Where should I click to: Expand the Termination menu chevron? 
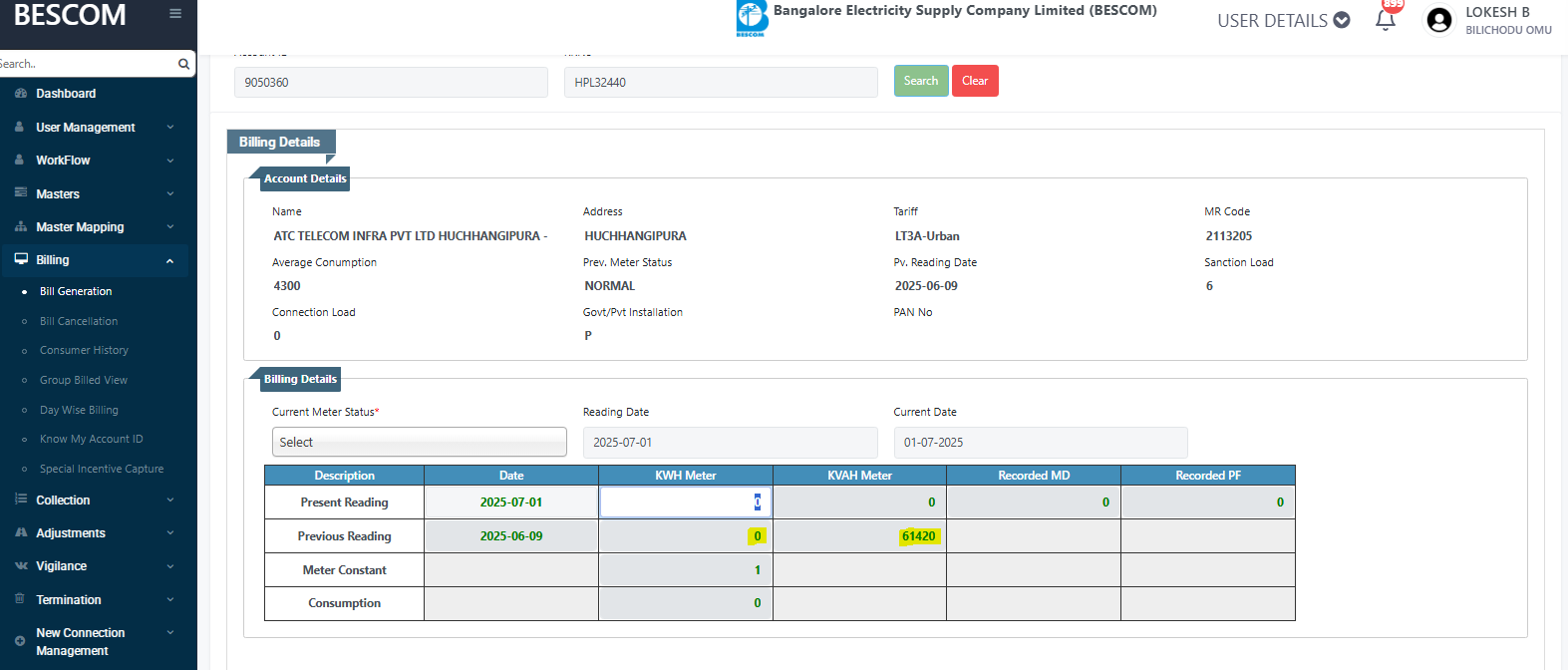(170, 599)
